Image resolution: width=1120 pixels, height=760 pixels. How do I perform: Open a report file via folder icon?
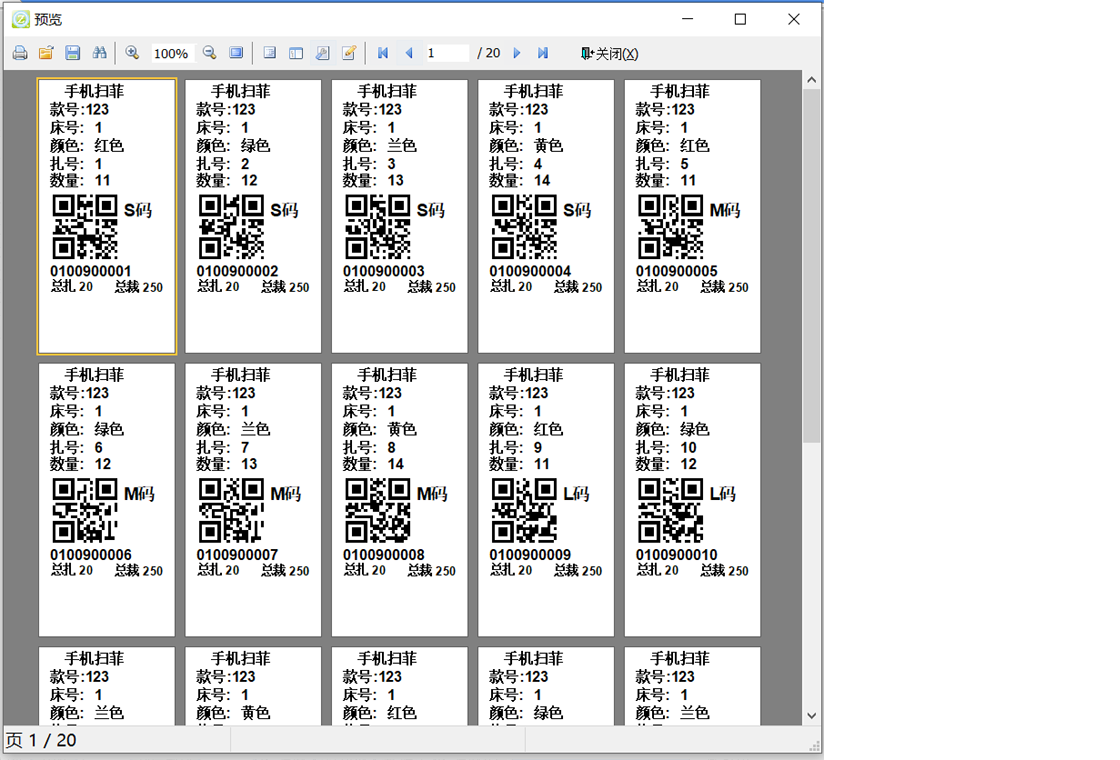click(46, 53)
